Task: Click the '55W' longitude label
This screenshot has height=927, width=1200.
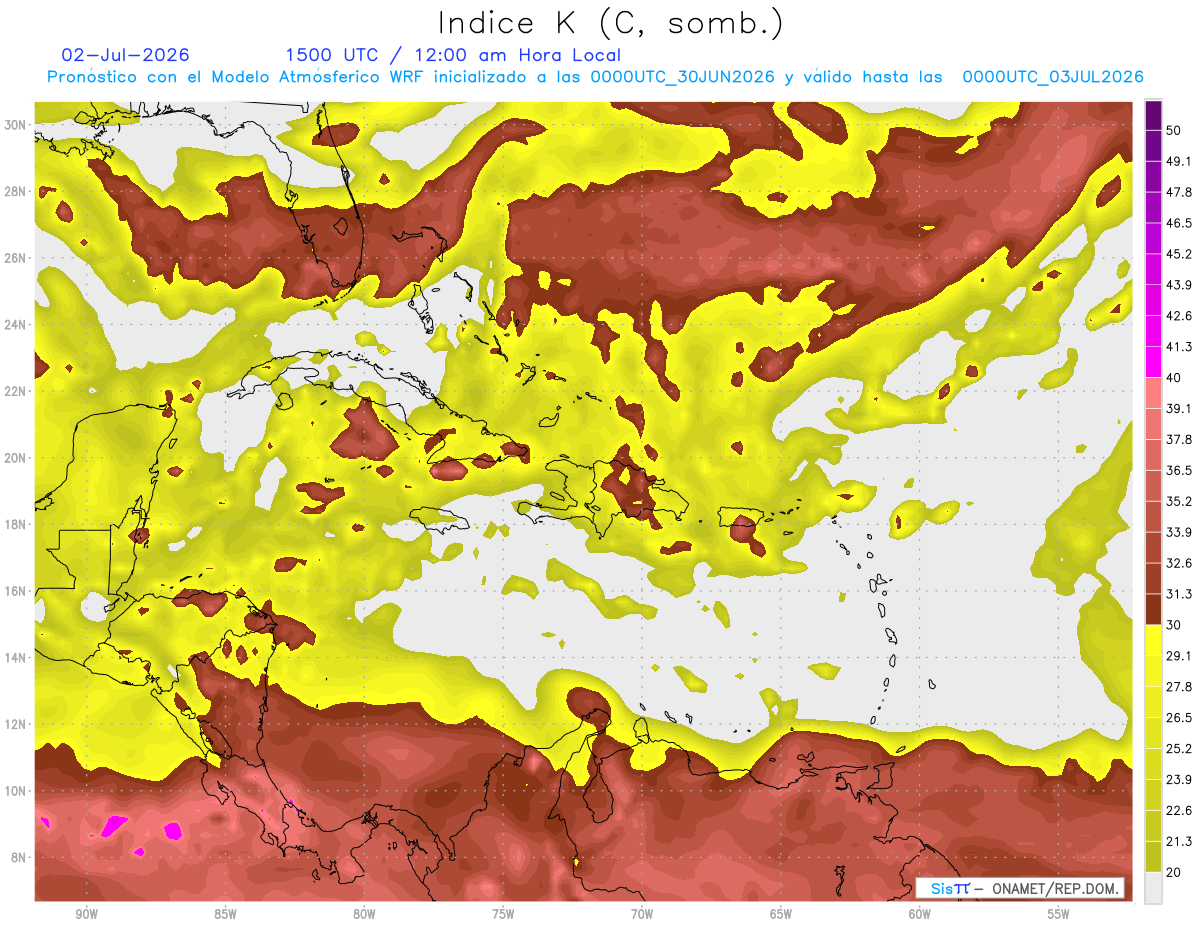Action: [1059, 914]
